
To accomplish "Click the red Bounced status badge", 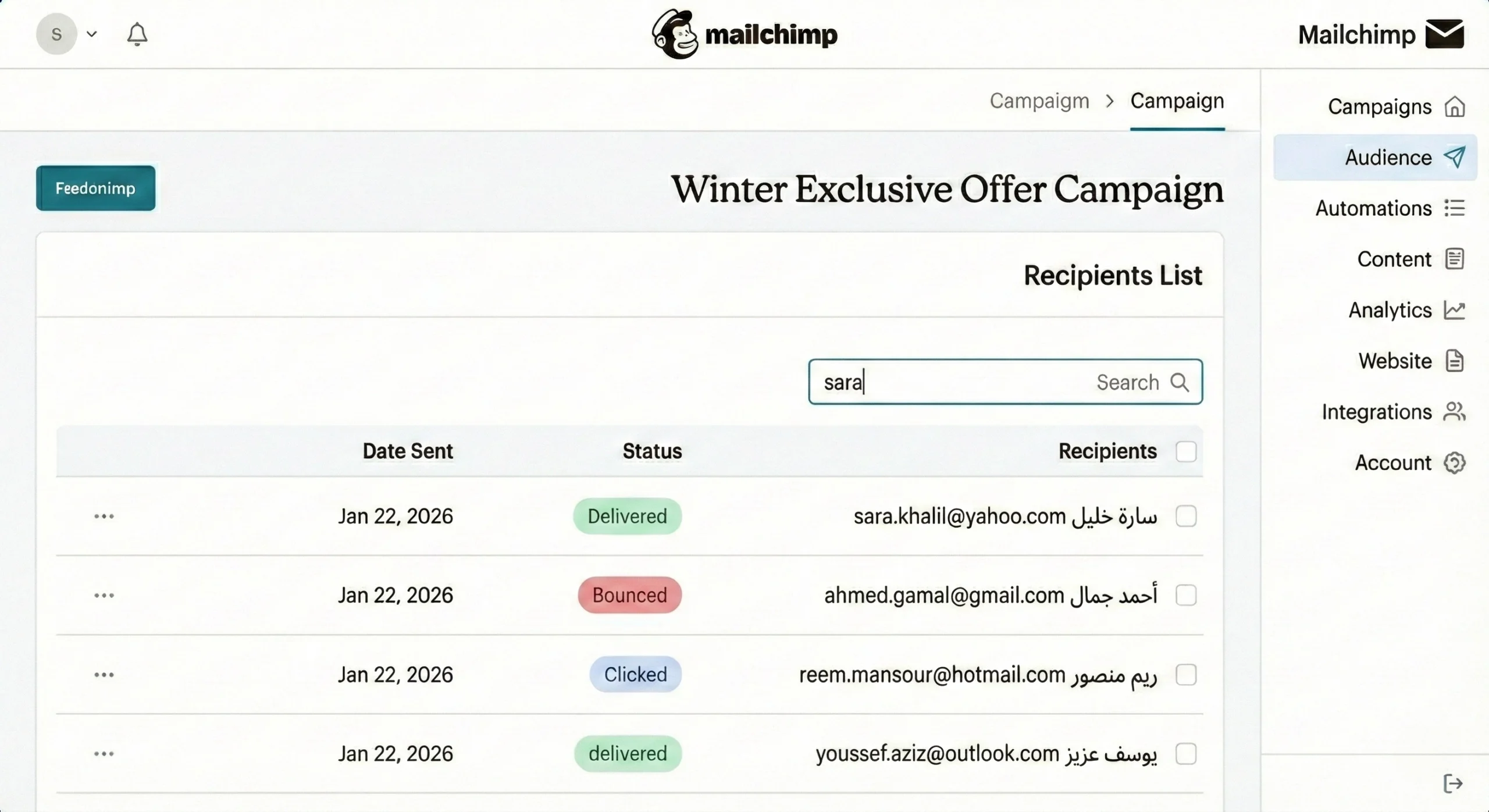I will click(629, 595).
